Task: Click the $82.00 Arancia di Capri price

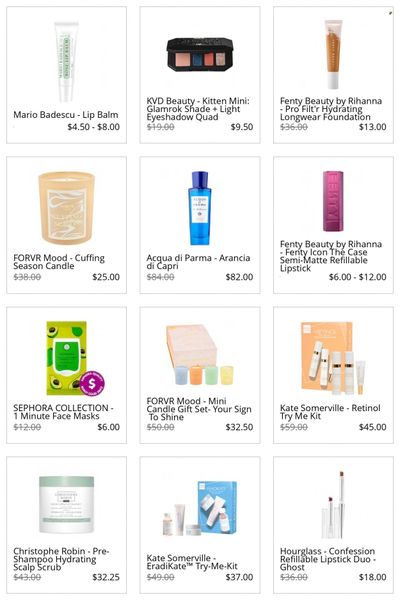Action: [x=239, y=277]
